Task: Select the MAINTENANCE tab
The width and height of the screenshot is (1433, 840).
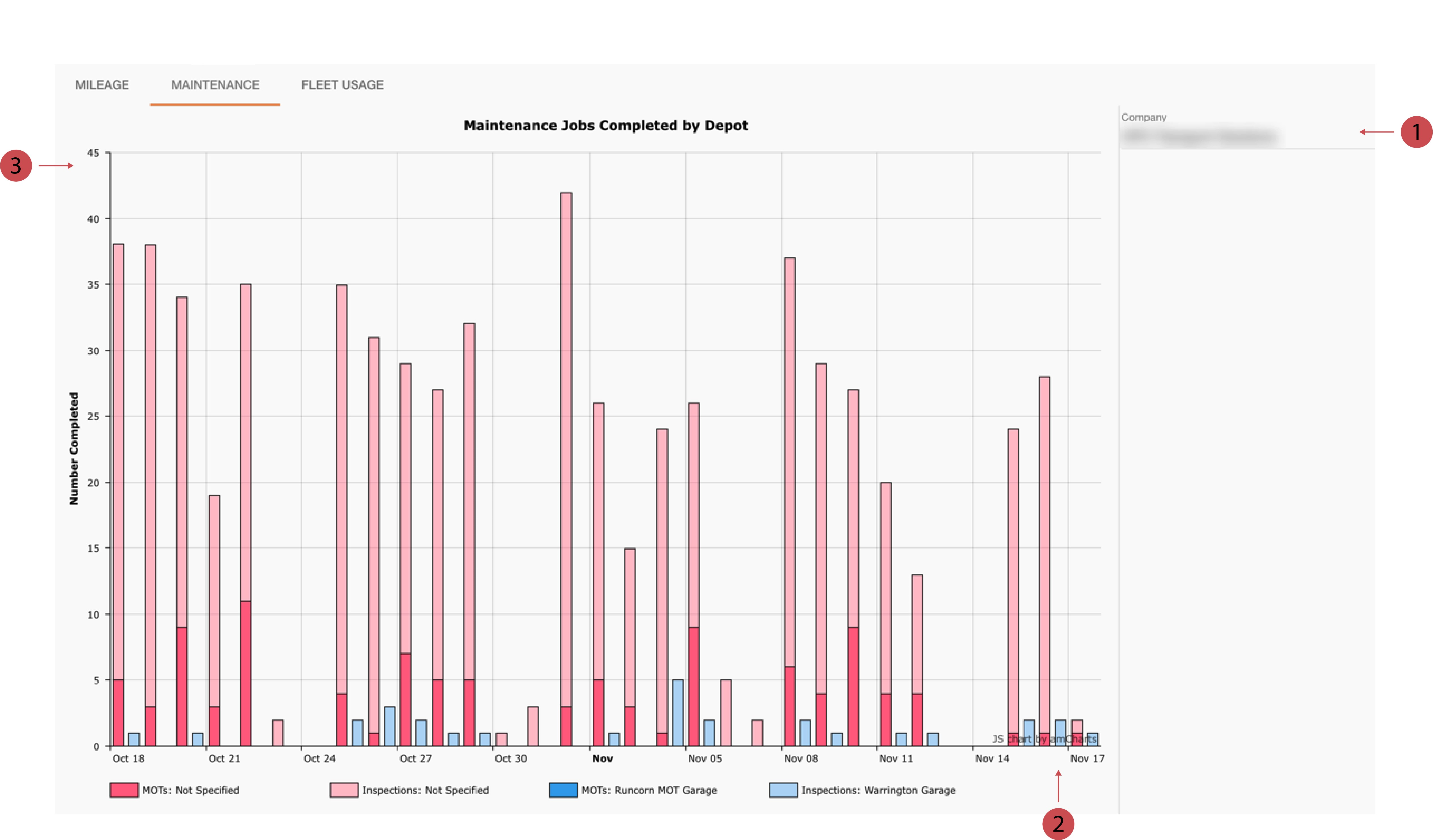Action: tap(215, 85)
